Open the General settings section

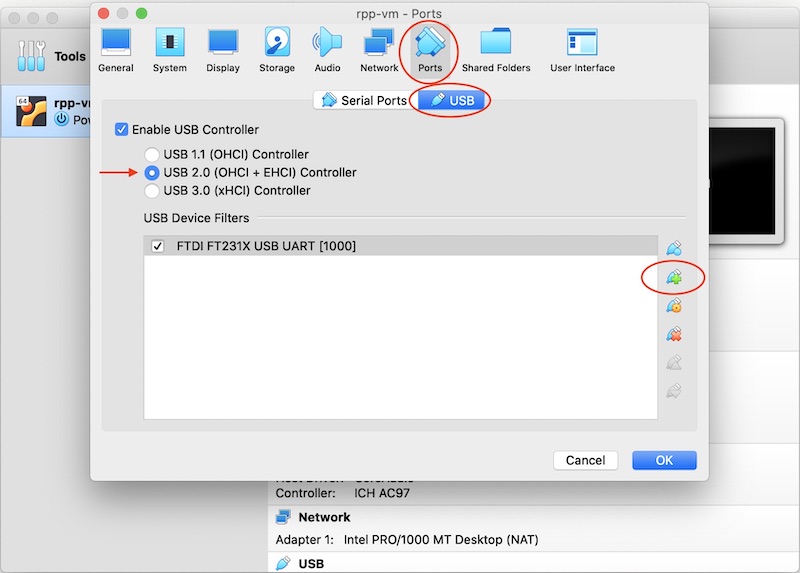click(x=116, y=50)
